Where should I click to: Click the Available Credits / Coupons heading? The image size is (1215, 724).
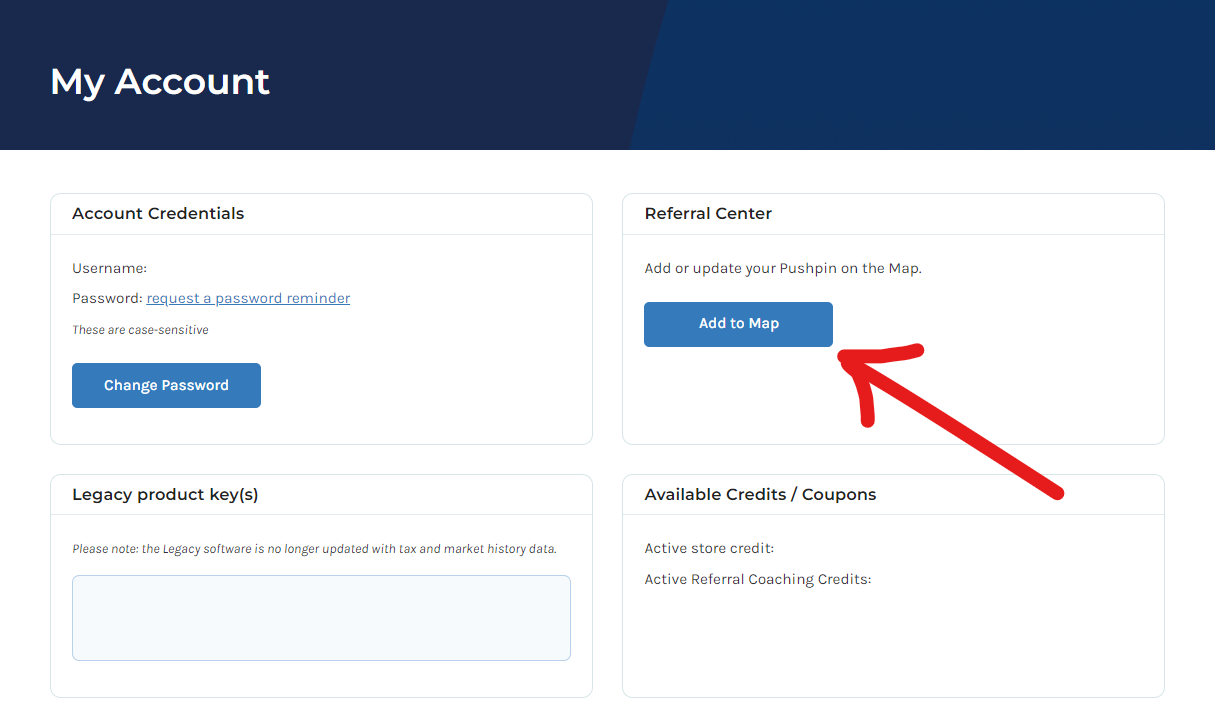(x=760, y=494)
